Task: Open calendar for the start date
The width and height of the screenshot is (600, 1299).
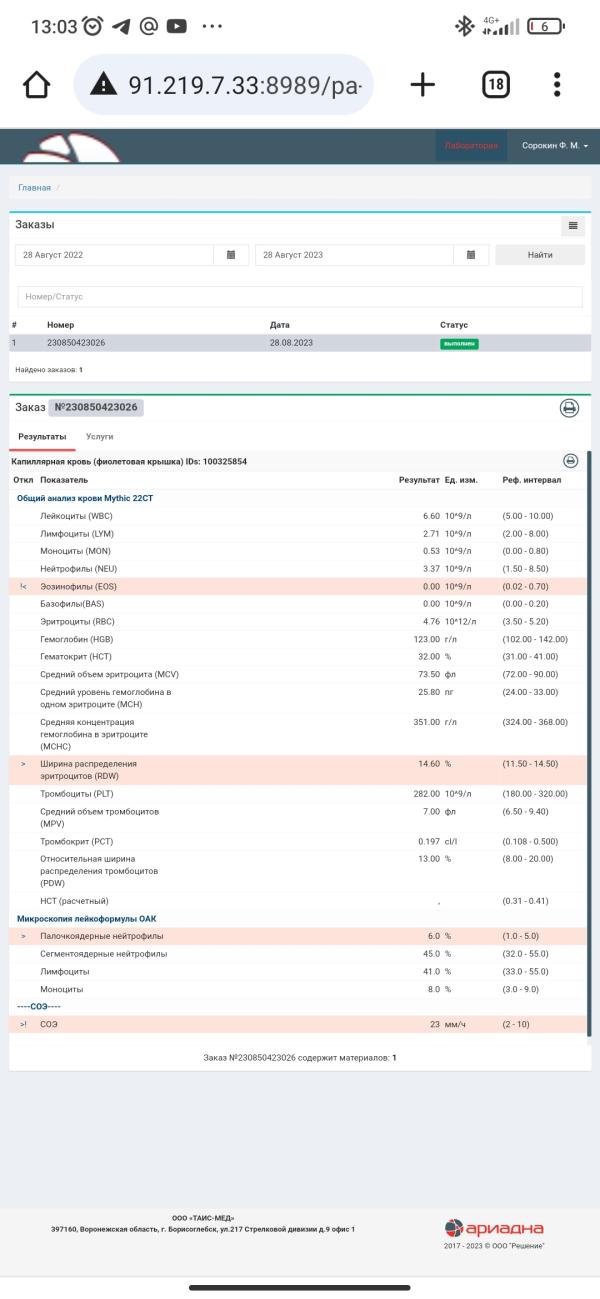Action: click(x=231, y=255)
